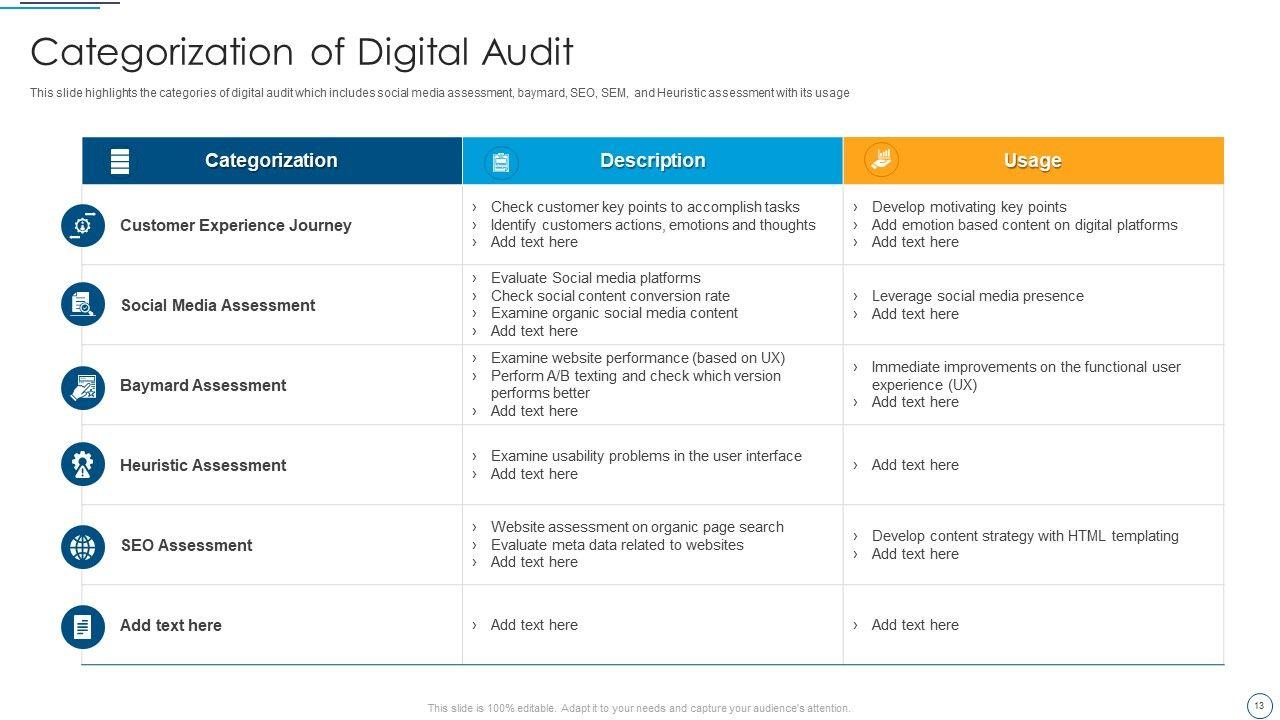Viewport: 1280px width, 720px height.
Task: Click the 'Description' column header
Action: pos(652,161)
